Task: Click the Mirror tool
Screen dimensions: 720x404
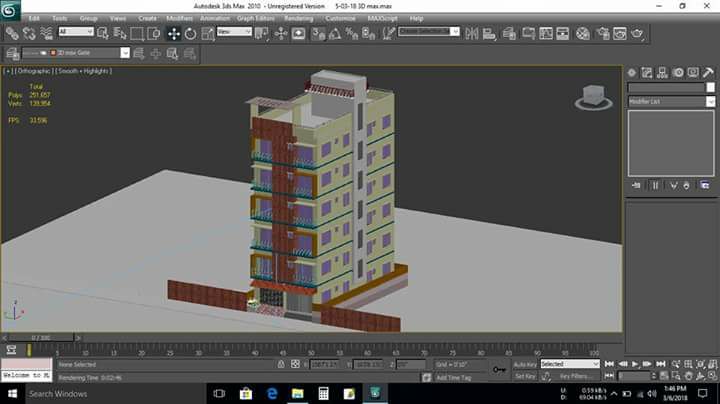Action: pos(472,34)
